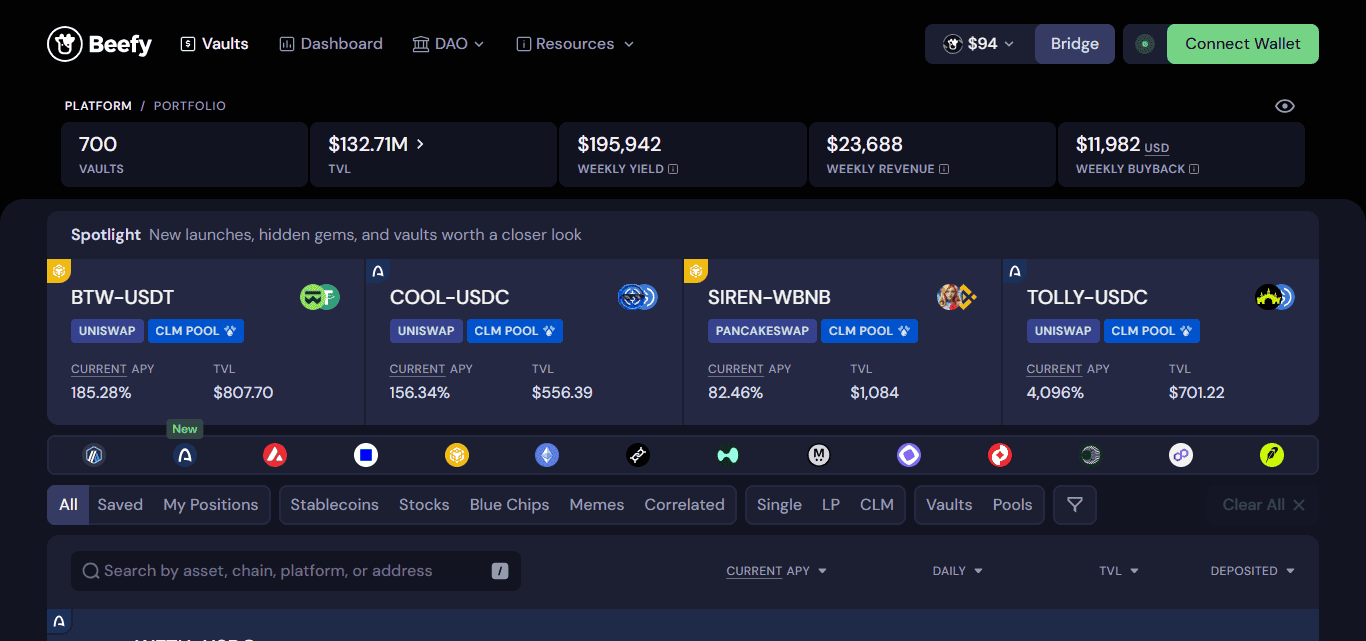Filter vaults by Base chain icon

[366, 455]
